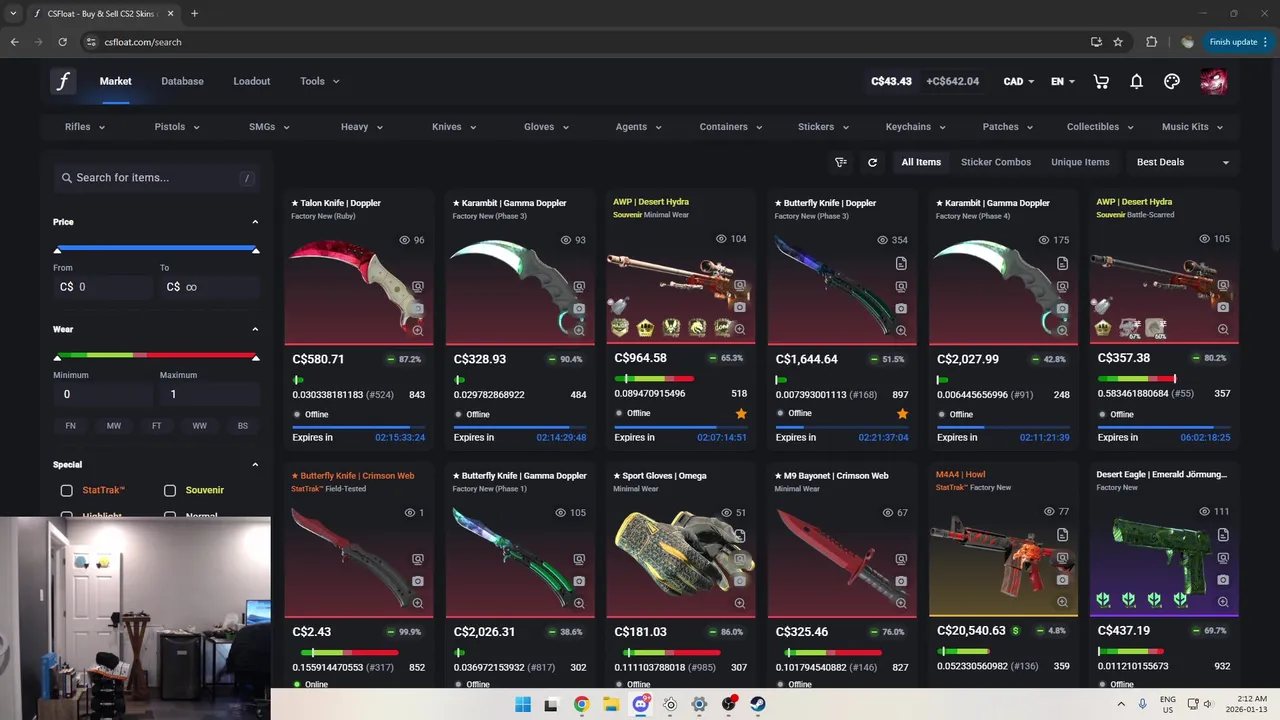Screen dimensions: 1280x720
Task: Open the Tools menu dropdown
Action: (x=320, y=81)
